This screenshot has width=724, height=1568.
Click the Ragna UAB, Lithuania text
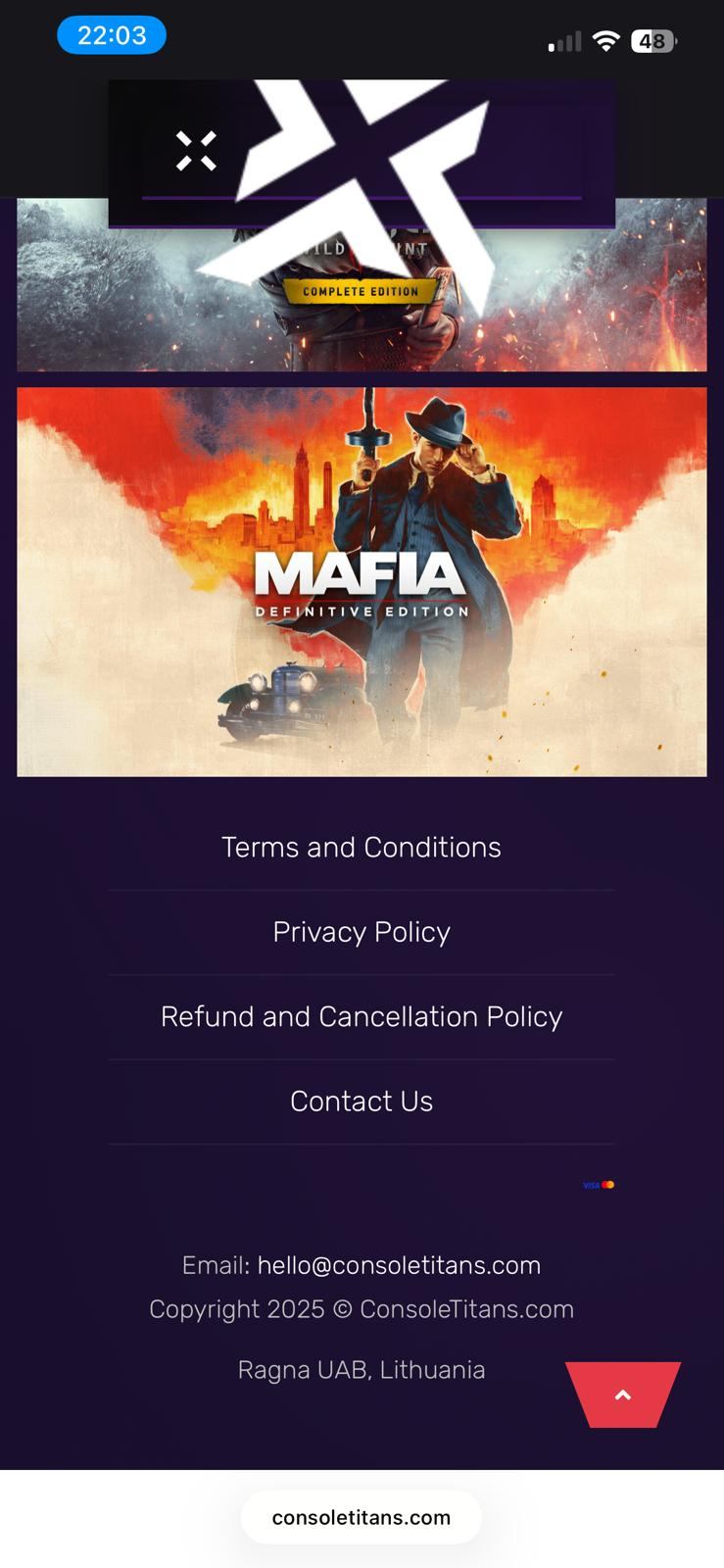(362, 1370)
